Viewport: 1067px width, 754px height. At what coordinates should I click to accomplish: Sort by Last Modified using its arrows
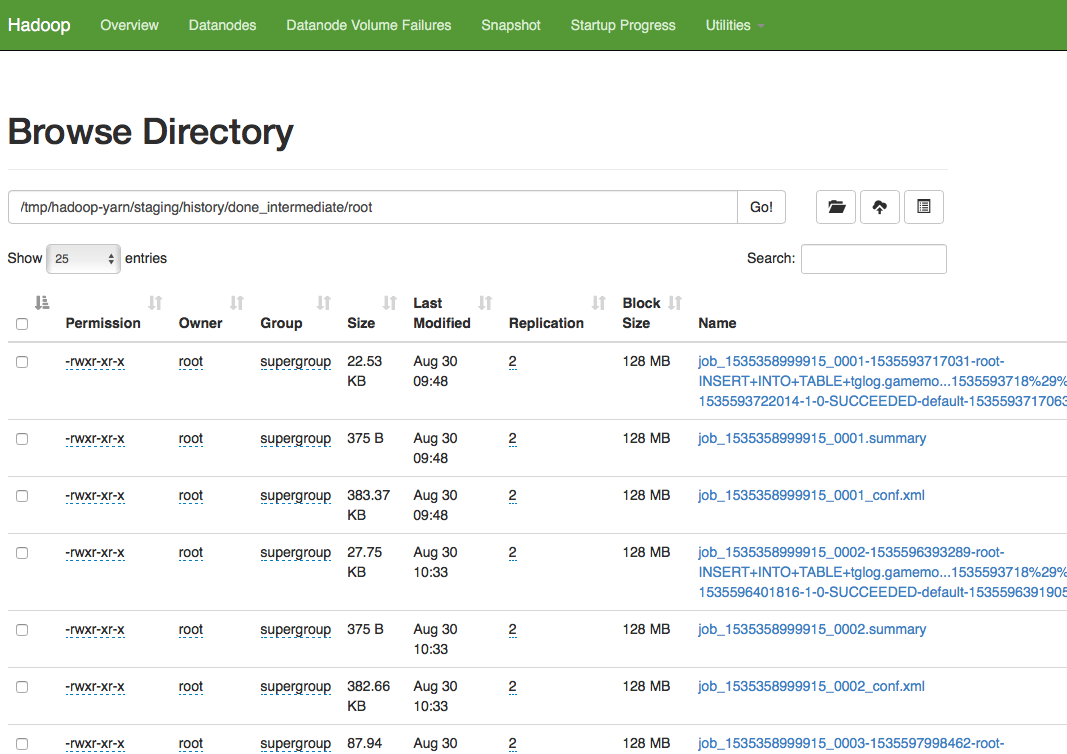[x=485, y=303]
